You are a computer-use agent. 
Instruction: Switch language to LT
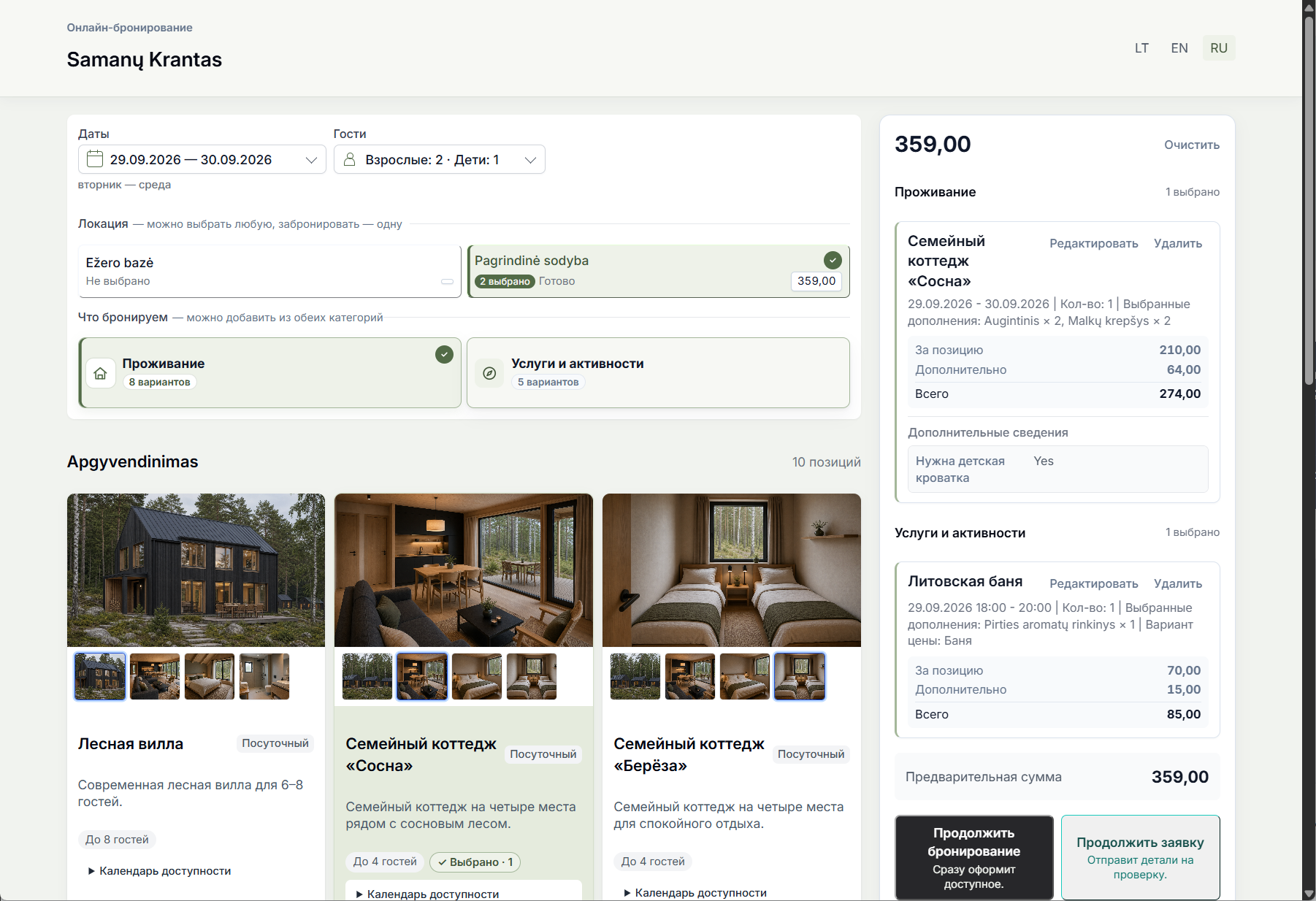coord(1141,48)
